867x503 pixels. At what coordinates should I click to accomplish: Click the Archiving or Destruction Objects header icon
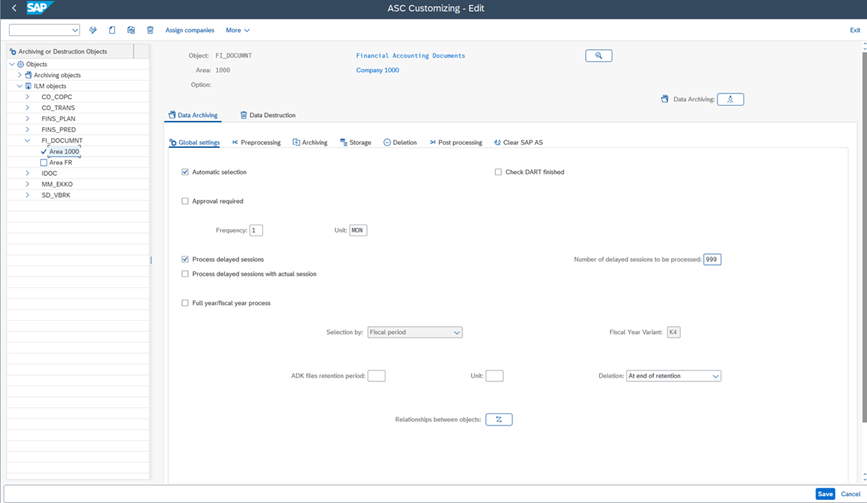click(13, 51)
